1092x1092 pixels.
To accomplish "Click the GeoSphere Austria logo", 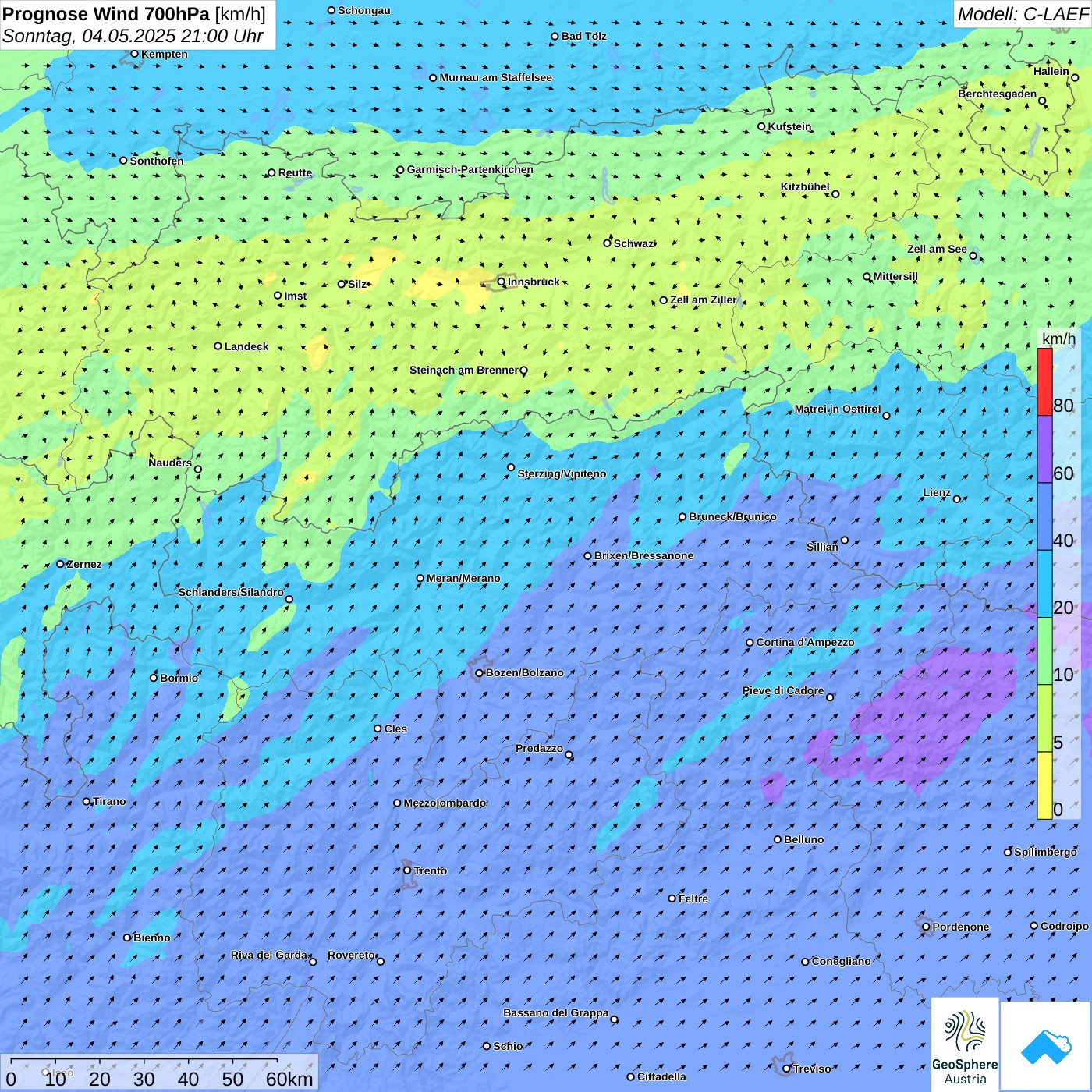I will coord(965,1044).
